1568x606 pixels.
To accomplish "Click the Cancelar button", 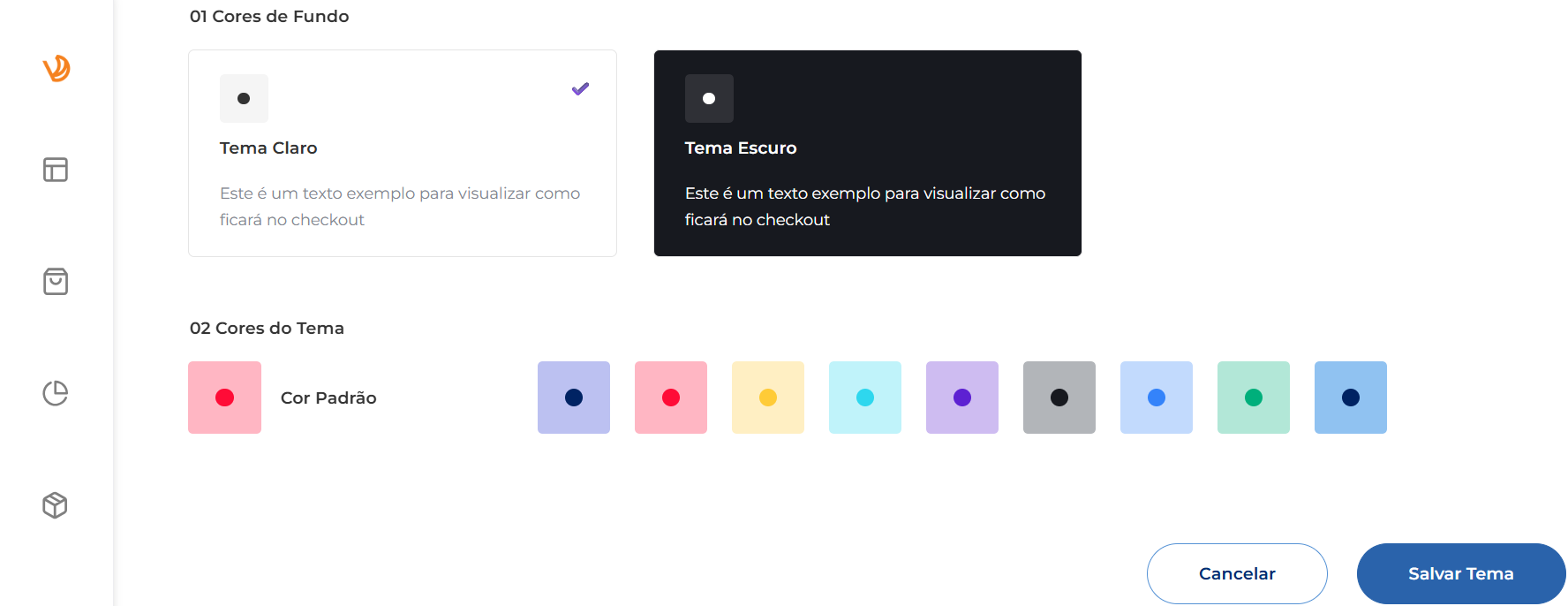I will [x=1237, y=573].
